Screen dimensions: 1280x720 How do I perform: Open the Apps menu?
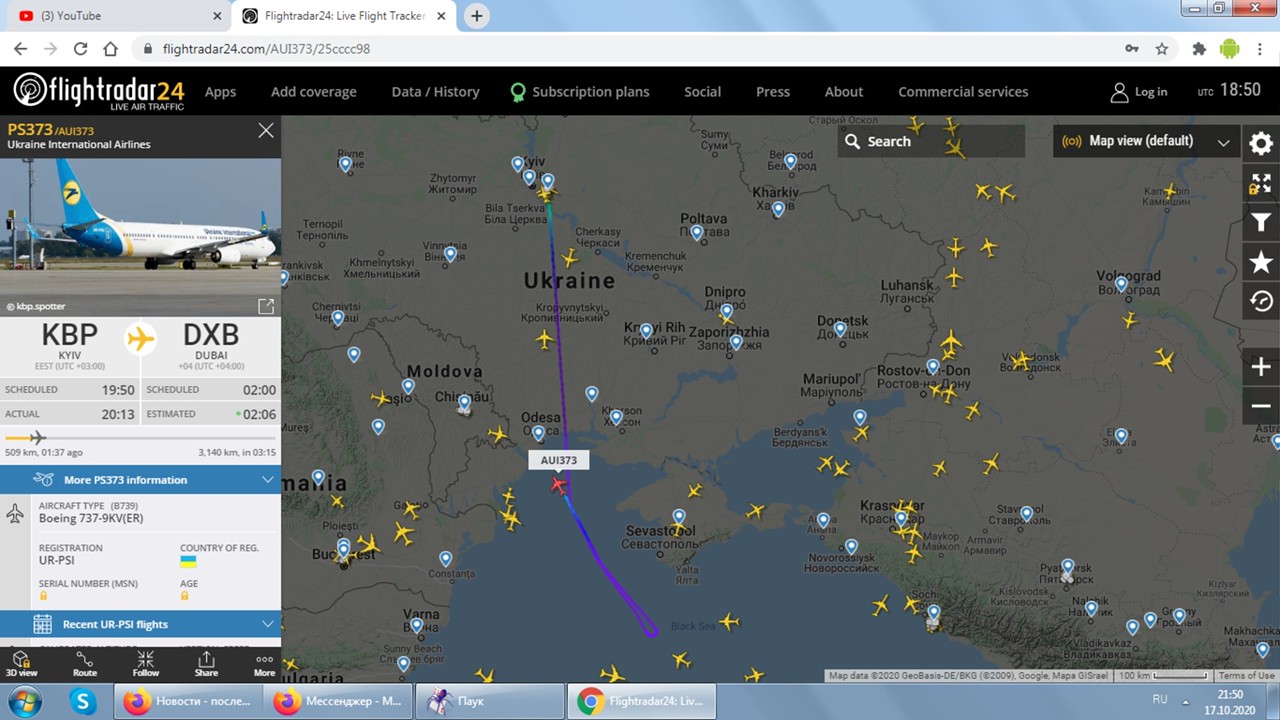coord(220,91)
